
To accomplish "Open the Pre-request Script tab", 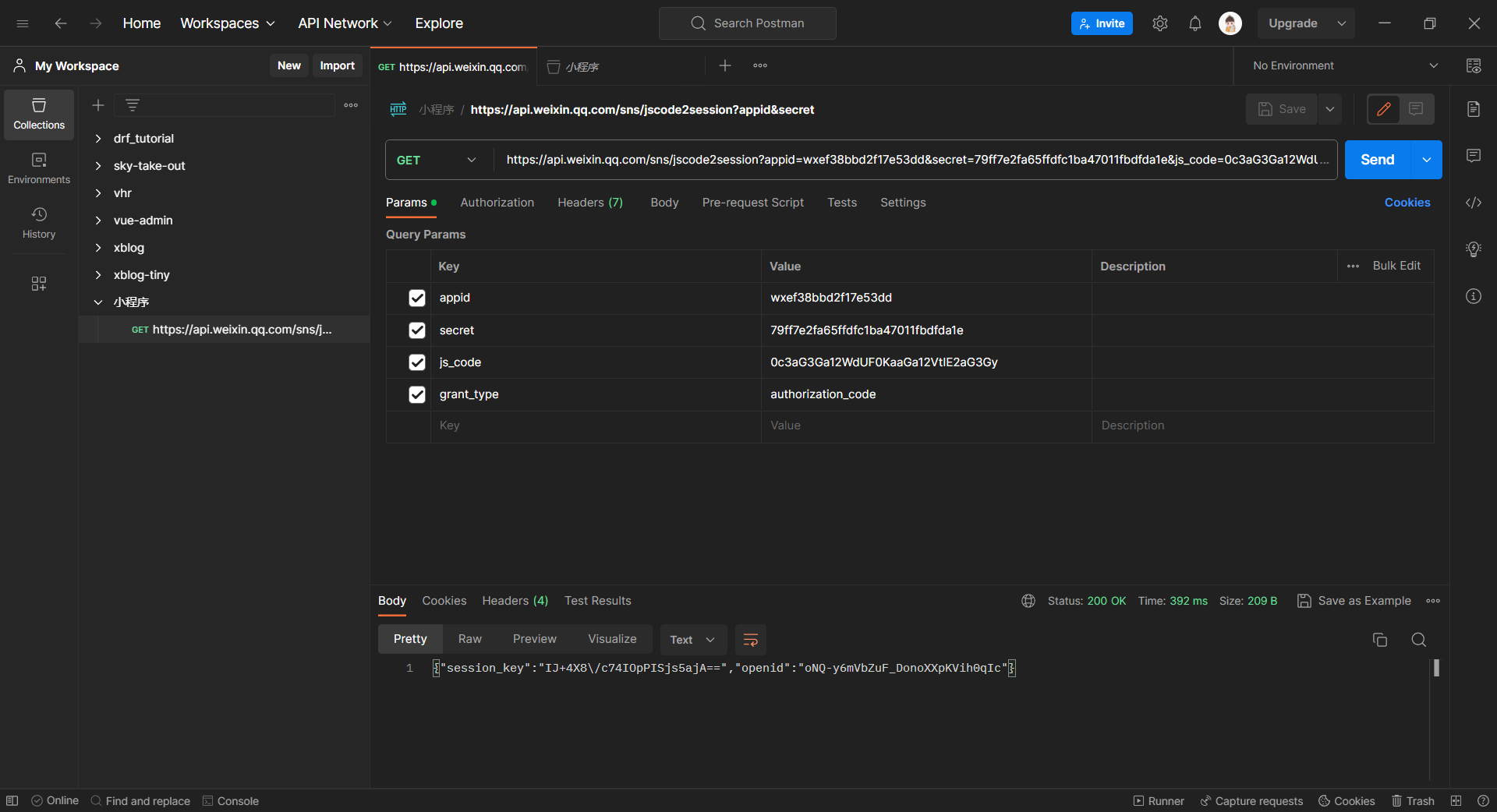I will (752, 203).
